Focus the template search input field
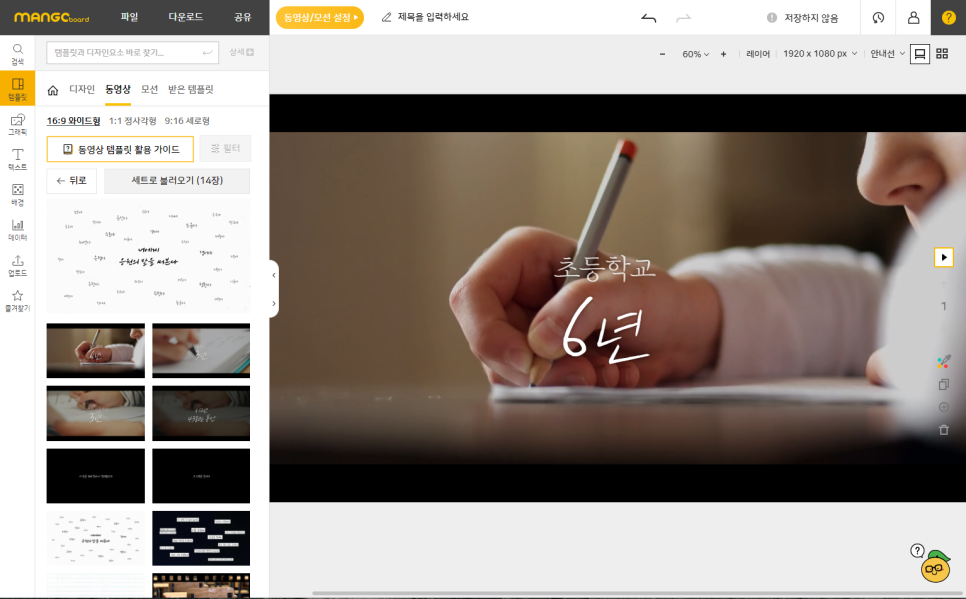 pyautogui.click(x=132, y=52)
